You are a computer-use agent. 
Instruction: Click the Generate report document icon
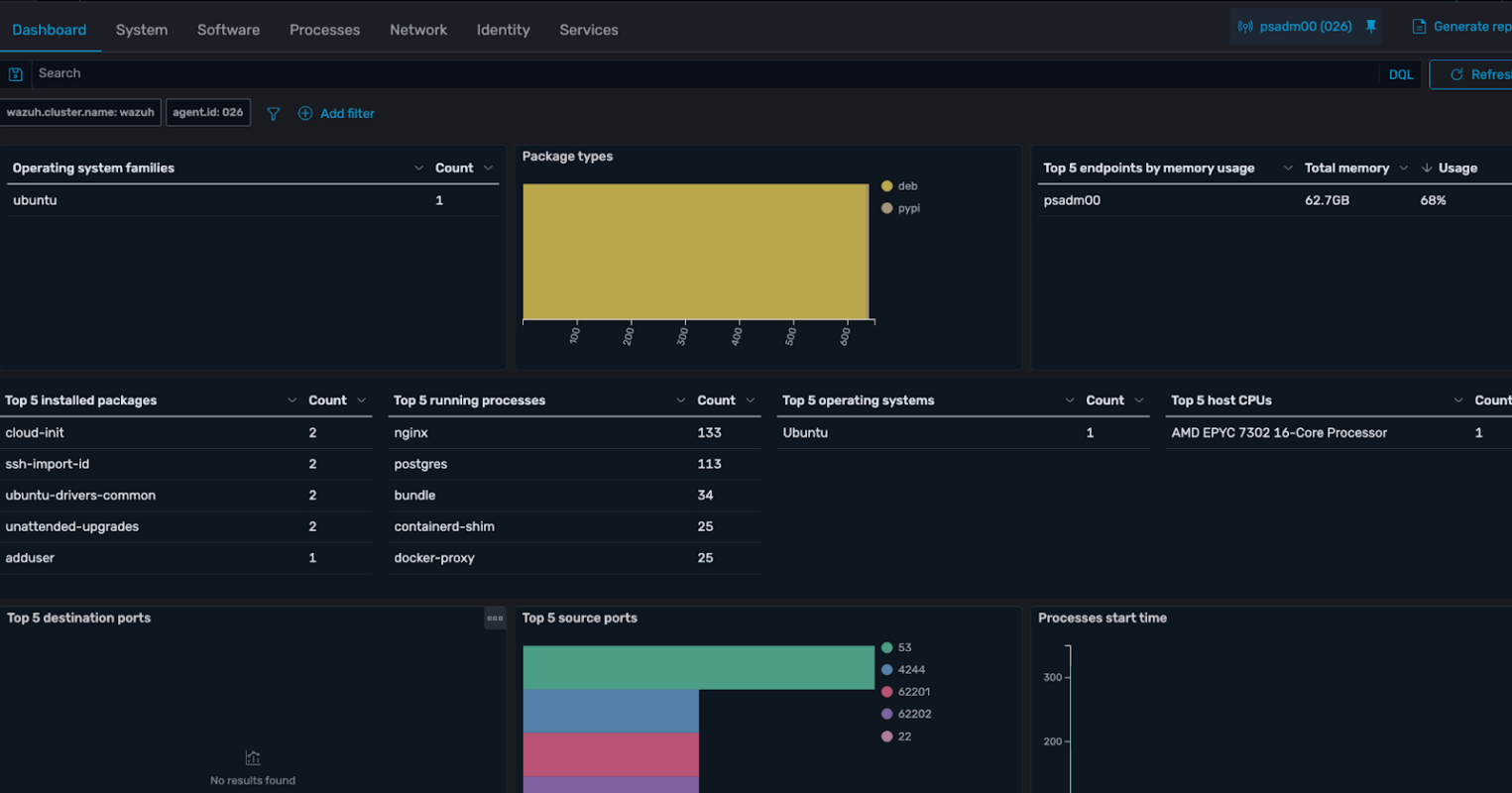click(1419, 27)
